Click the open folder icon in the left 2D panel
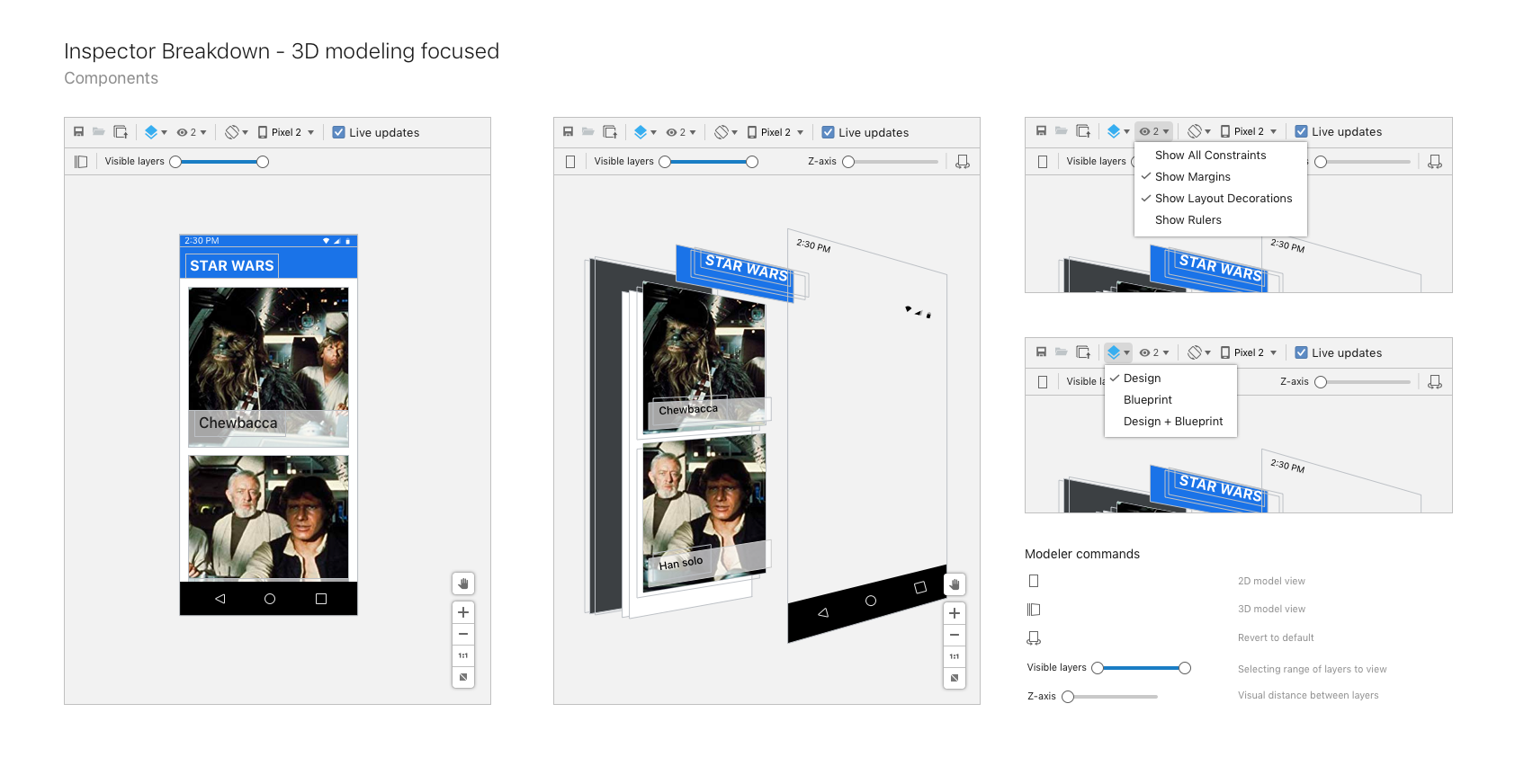The height and width of the screenshot is (784, 1524). 99,132
